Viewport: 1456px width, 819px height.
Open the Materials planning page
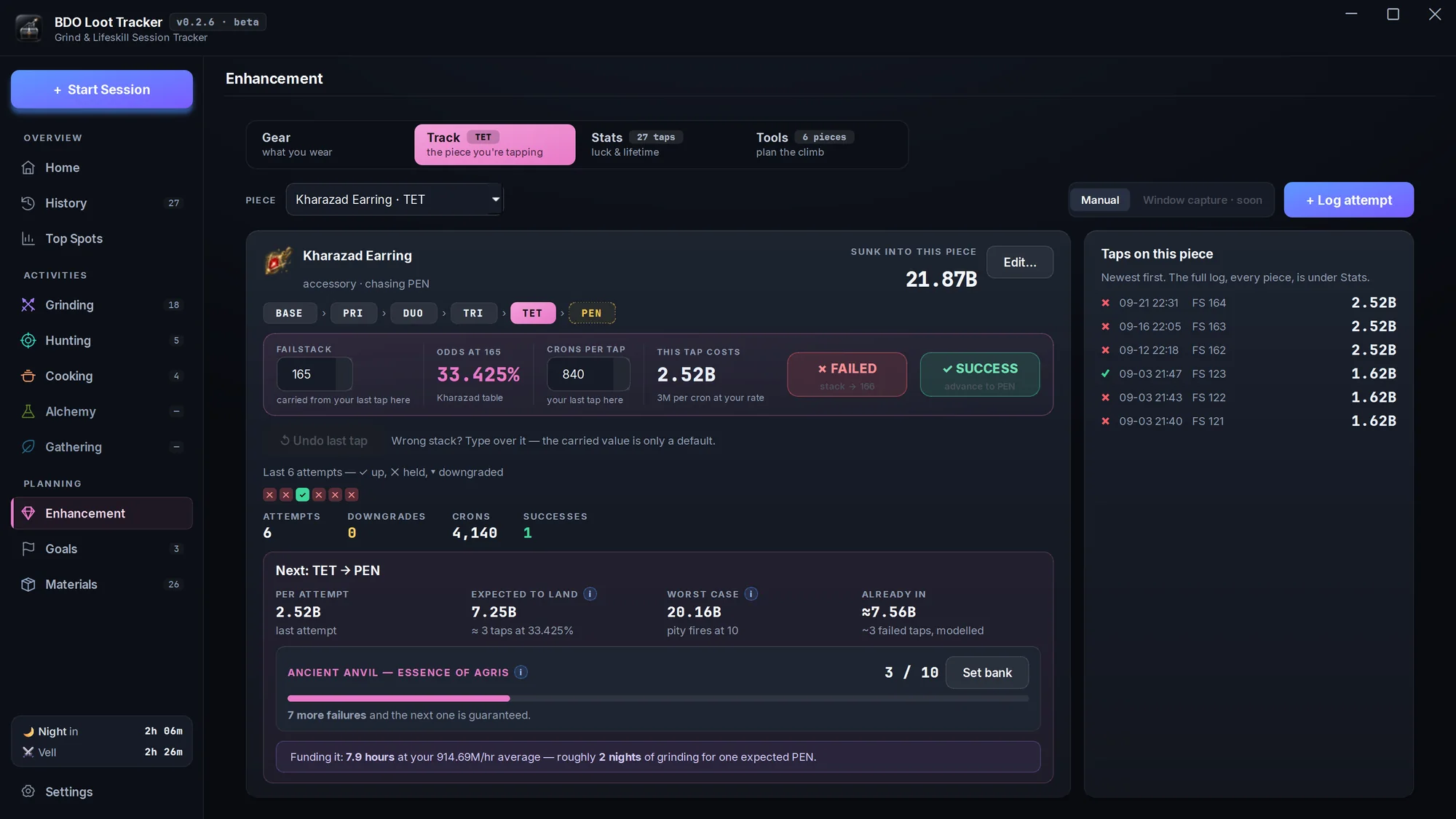pos(102,585)
